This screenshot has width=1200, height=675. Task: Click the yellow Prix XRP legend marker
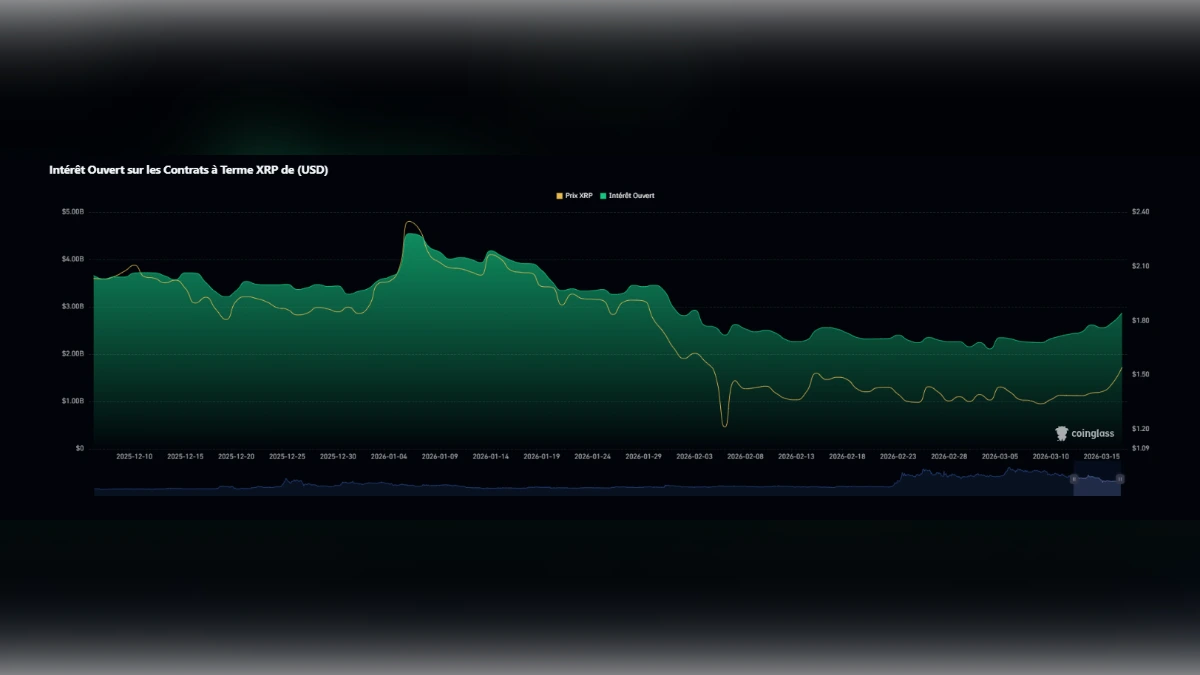[559, 196]
